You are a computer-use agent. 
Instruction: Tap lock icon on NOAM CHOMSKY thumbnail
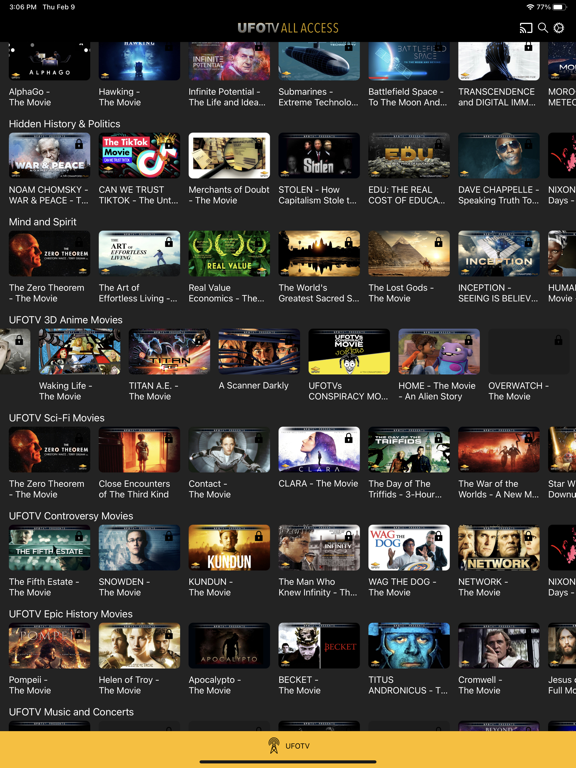click(78, 144)
